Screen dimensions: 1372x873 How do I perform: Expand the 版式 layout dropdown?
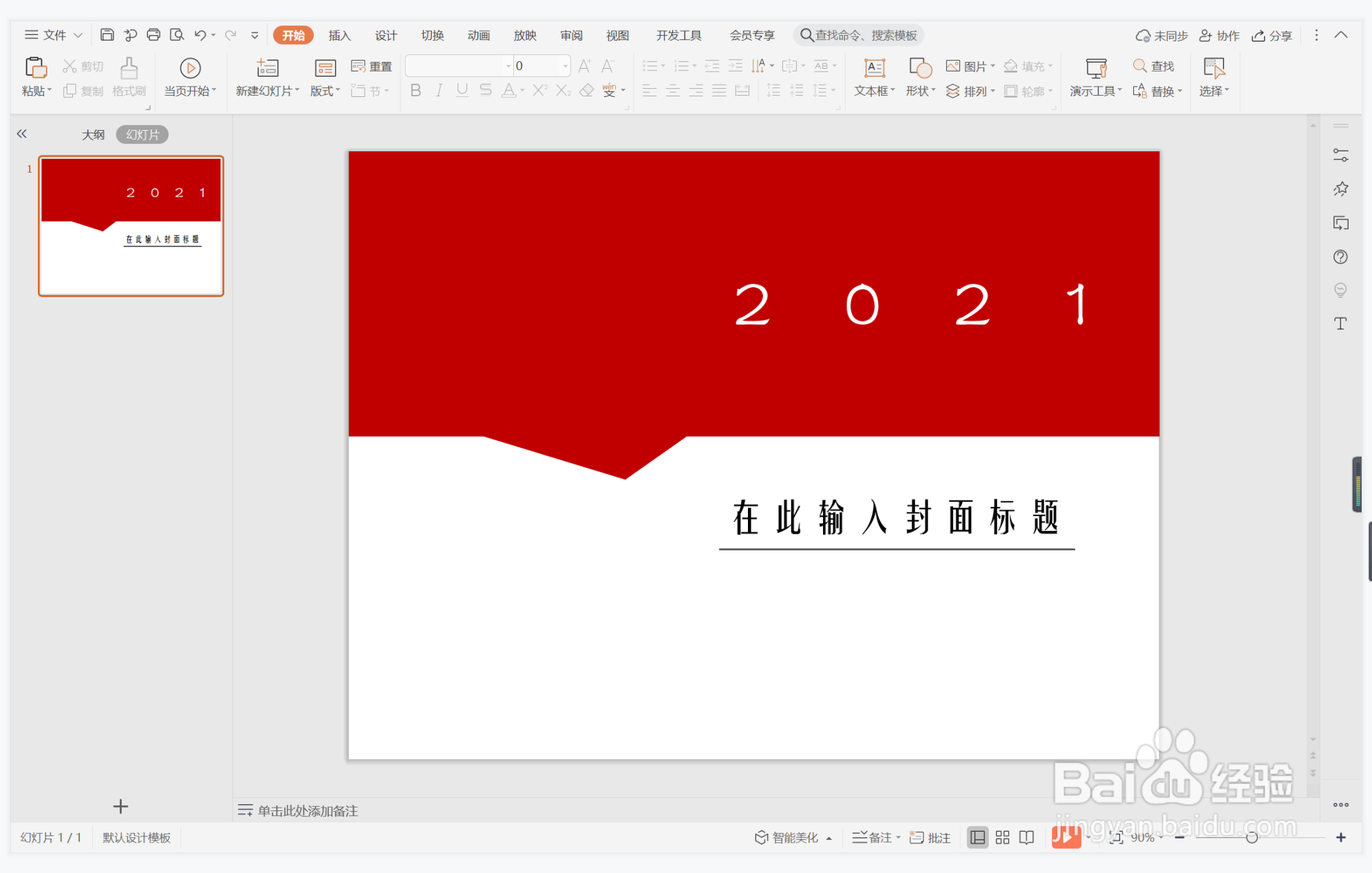click(x=338, y=91)
